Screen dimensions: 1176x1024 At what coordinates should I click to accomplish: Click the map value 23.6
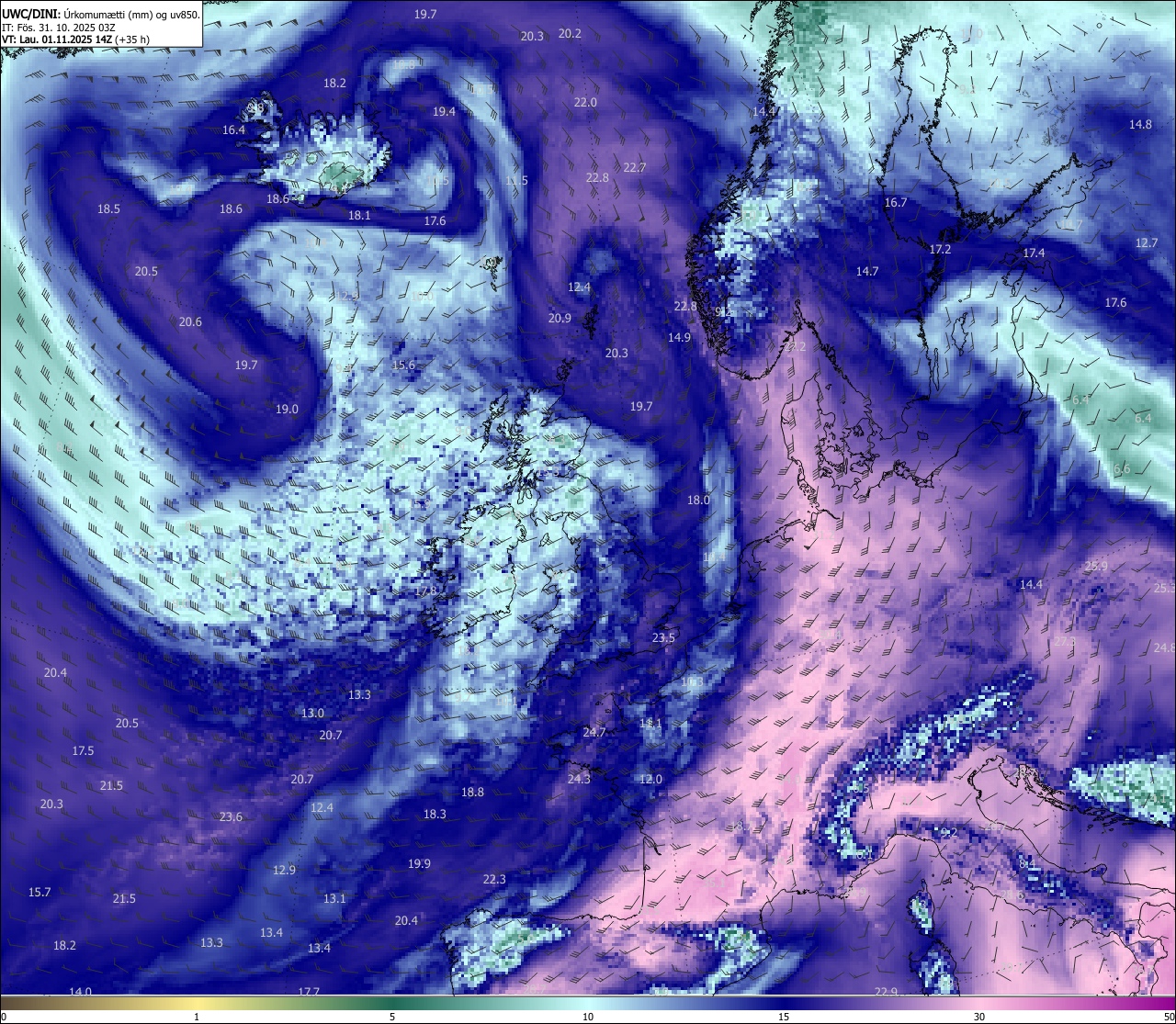pyautogui.click(x=231, y=816)
